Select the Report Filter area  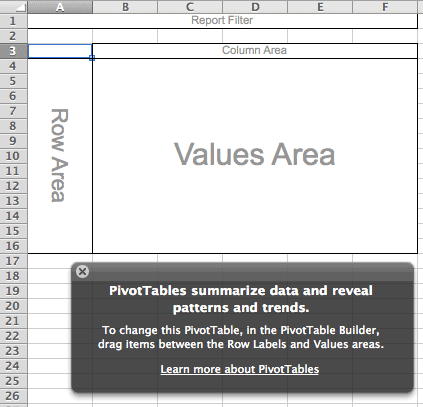click(222, 21)
